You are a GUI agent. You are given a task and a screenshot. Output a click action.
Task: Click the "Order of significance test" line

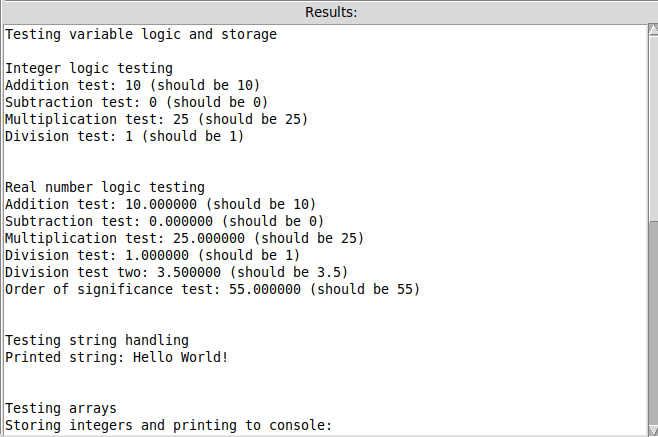(x=213, y=289)
